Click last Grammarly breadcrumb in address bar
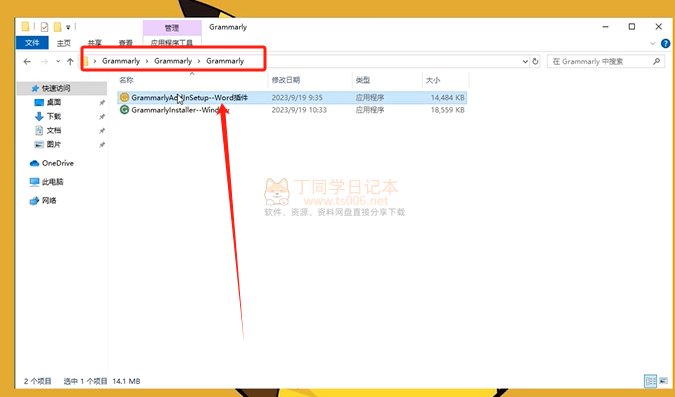The height and width of the screenshot is (397, 675). pyautogui.click(x=225, y=61)
